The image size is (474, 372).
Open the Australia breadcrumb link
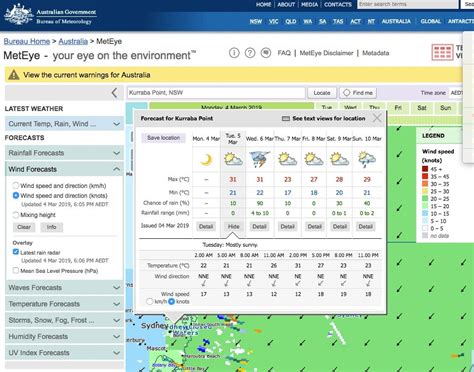coord(73,41)
